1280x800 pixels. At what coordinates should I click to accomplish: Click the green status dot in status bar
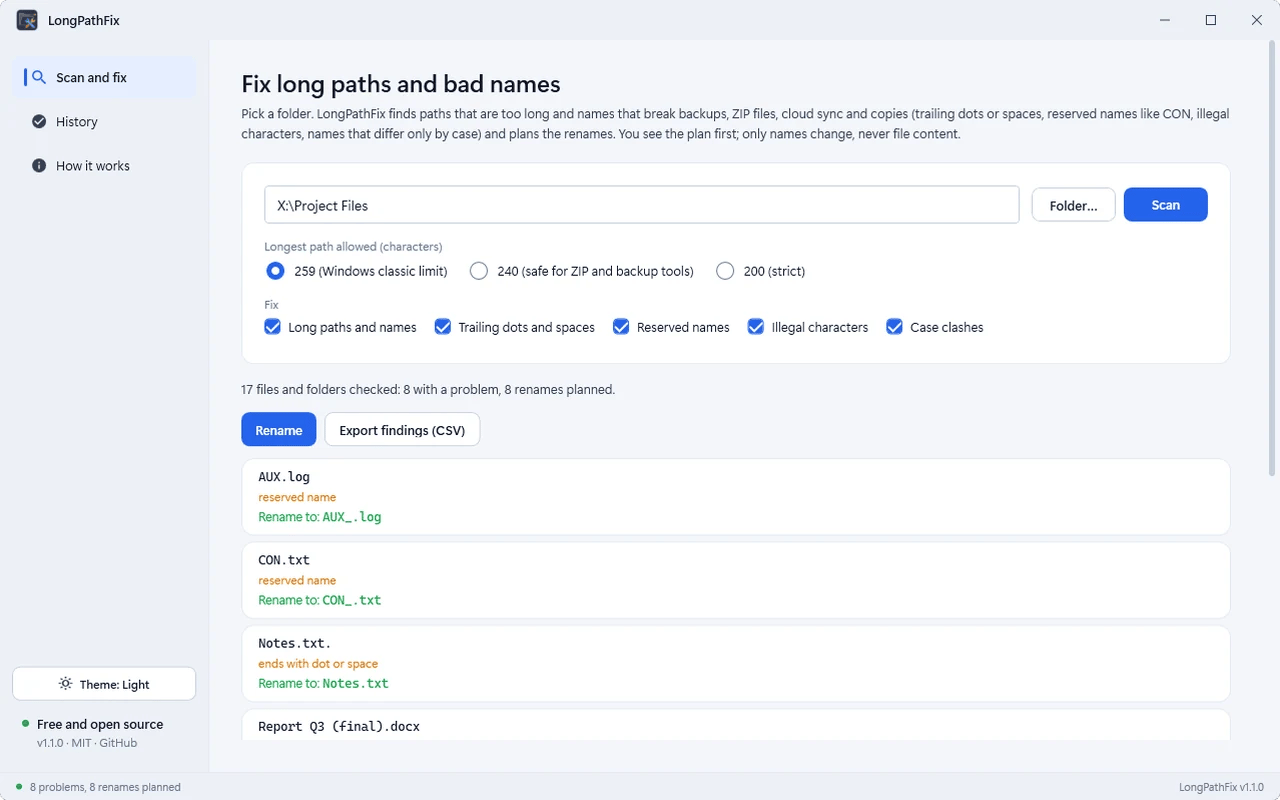coord(19,787)
